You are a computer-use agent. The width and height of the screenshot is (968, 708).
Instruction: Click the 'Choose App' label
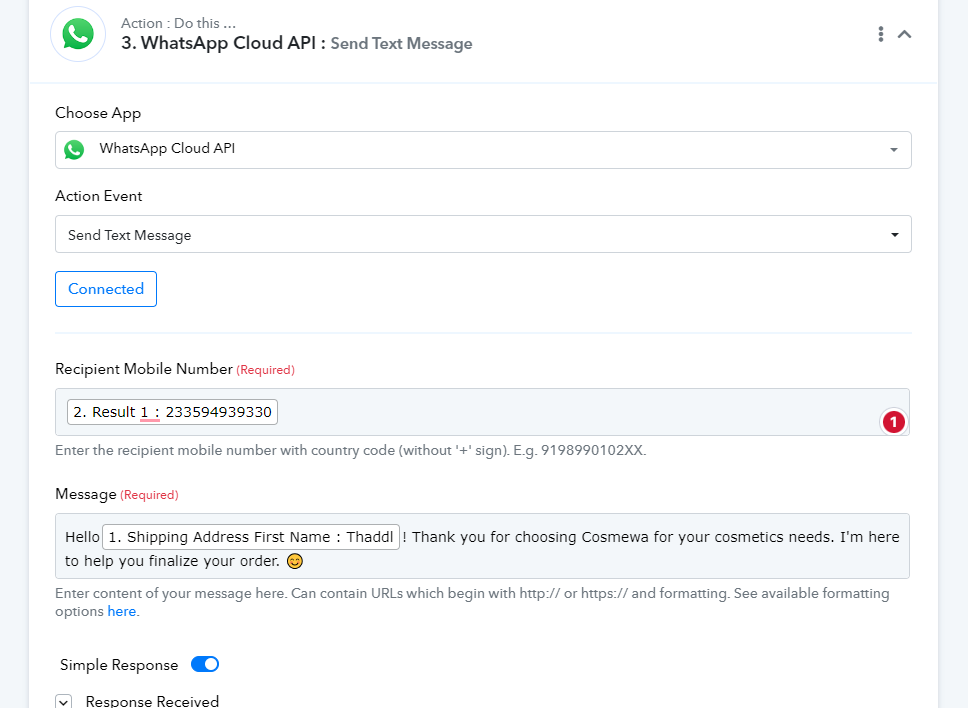point(98,113)
